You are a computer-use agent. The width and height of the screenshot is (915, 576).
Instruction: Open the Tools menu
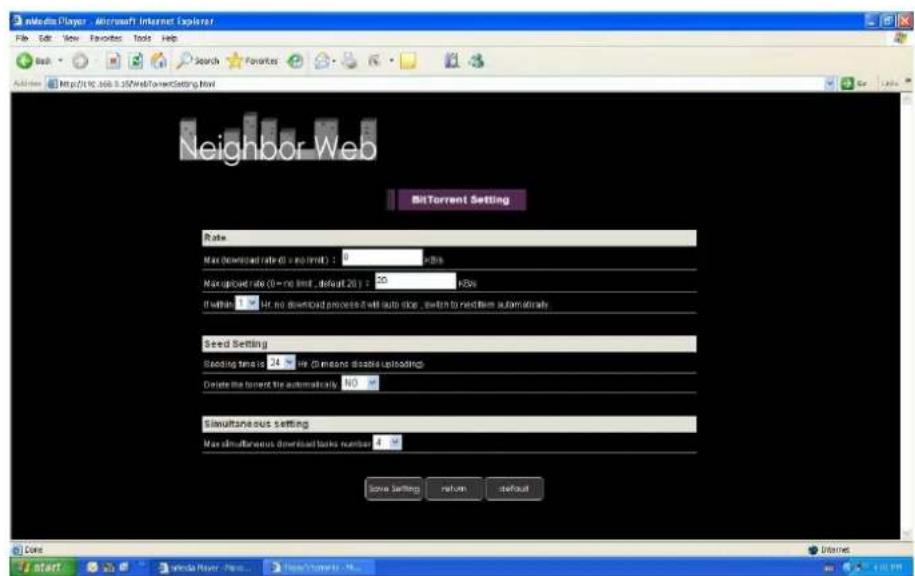coord(142,38)
